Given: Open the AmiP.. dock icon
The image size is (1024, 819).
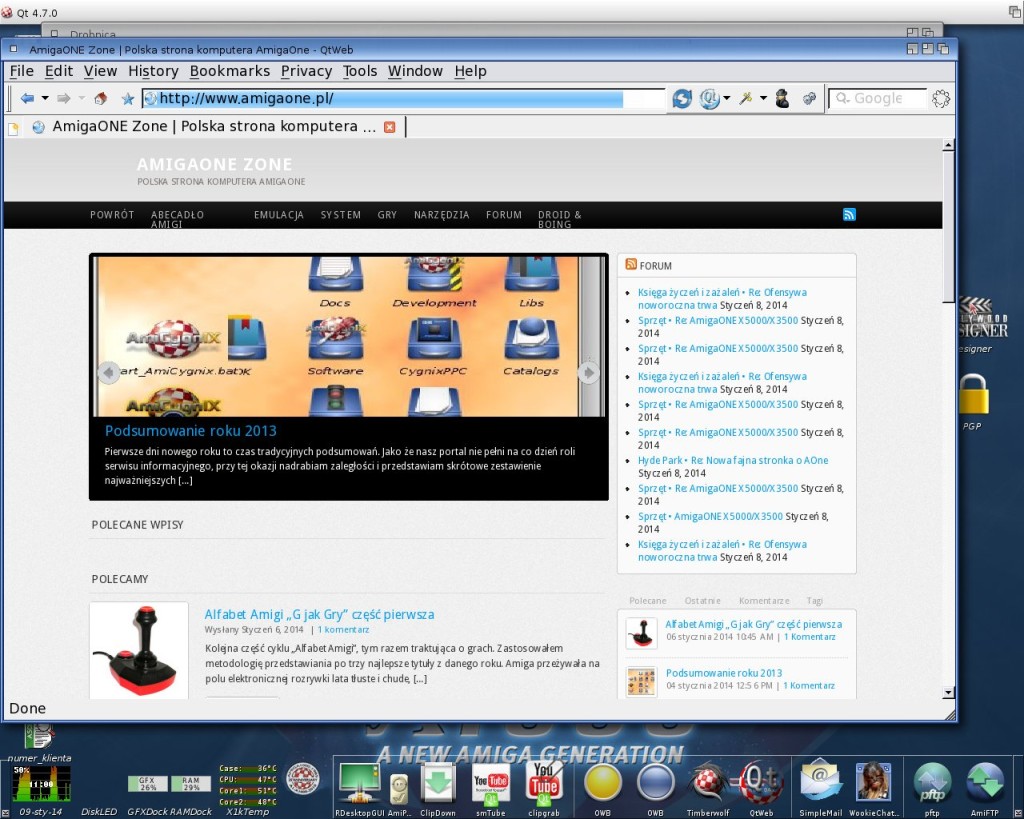Looking at the screenshot, I should click(x=399, y=789).
